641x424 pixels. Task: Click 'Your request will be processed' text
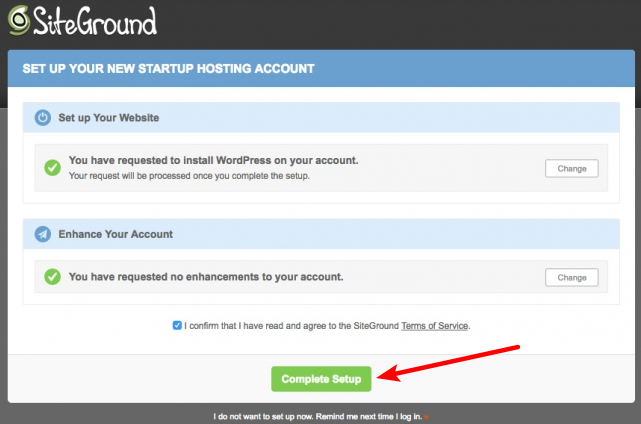pyautogui.click(x=189, y=176)
